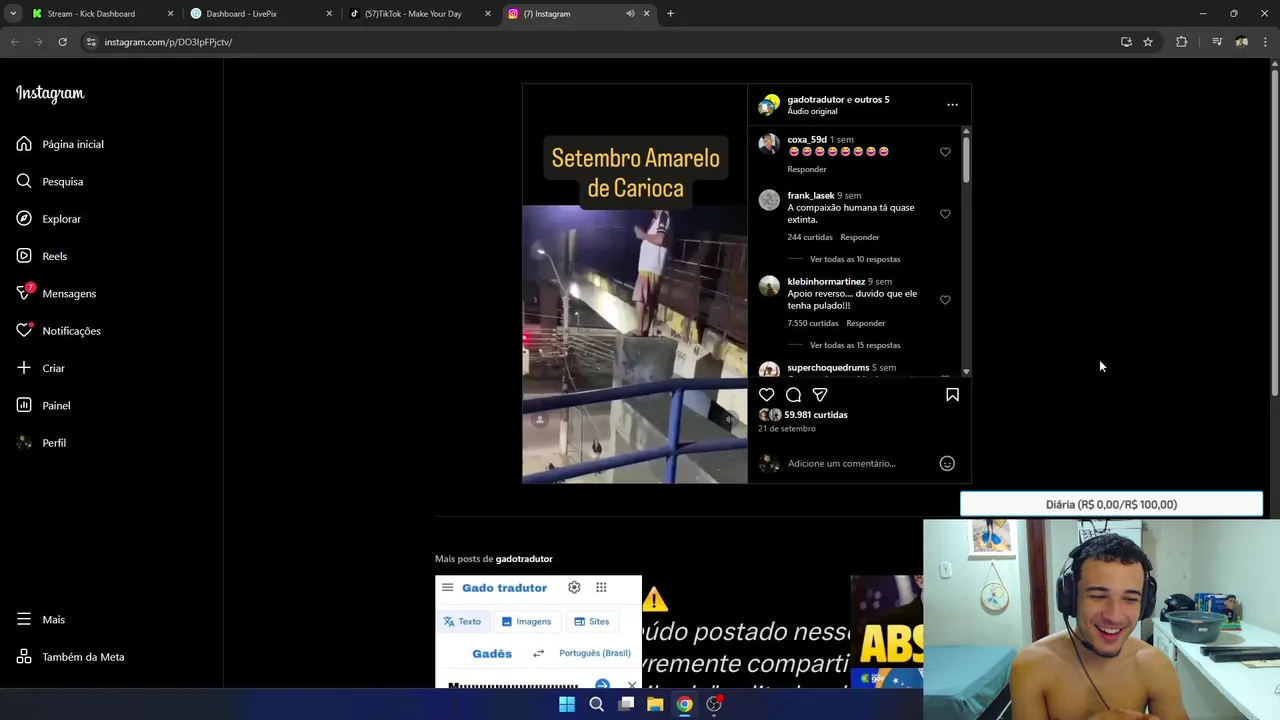The image size is (1280, 720).
Task: Open taskbar search
Action: click(596, 704)
